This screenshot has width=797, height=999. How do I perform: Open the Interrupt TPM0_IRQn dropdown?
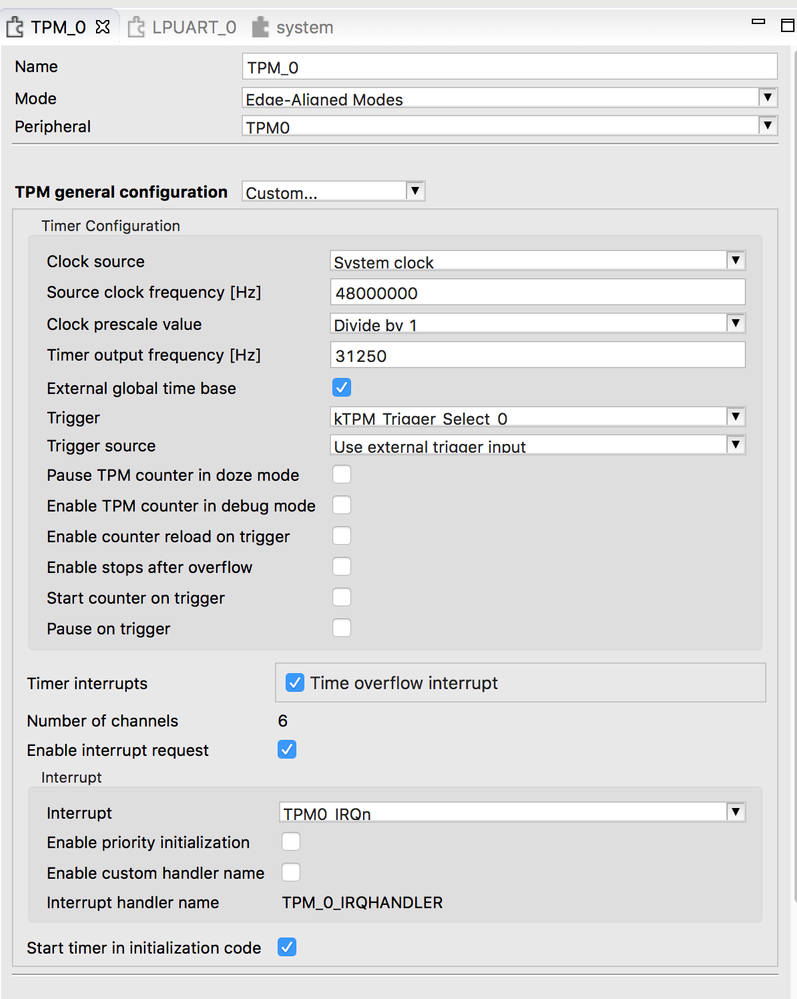735,812
